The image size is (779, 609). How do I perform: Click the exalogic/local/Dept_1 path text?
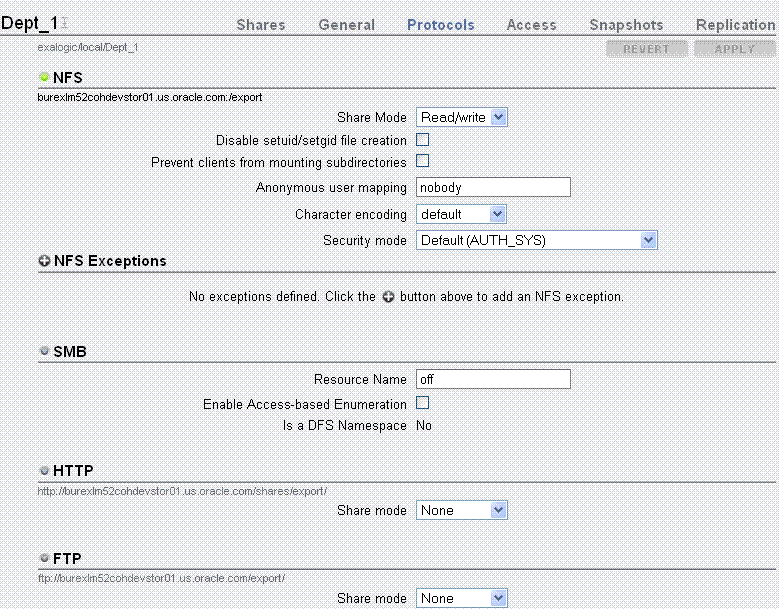(x=88, y=48)
